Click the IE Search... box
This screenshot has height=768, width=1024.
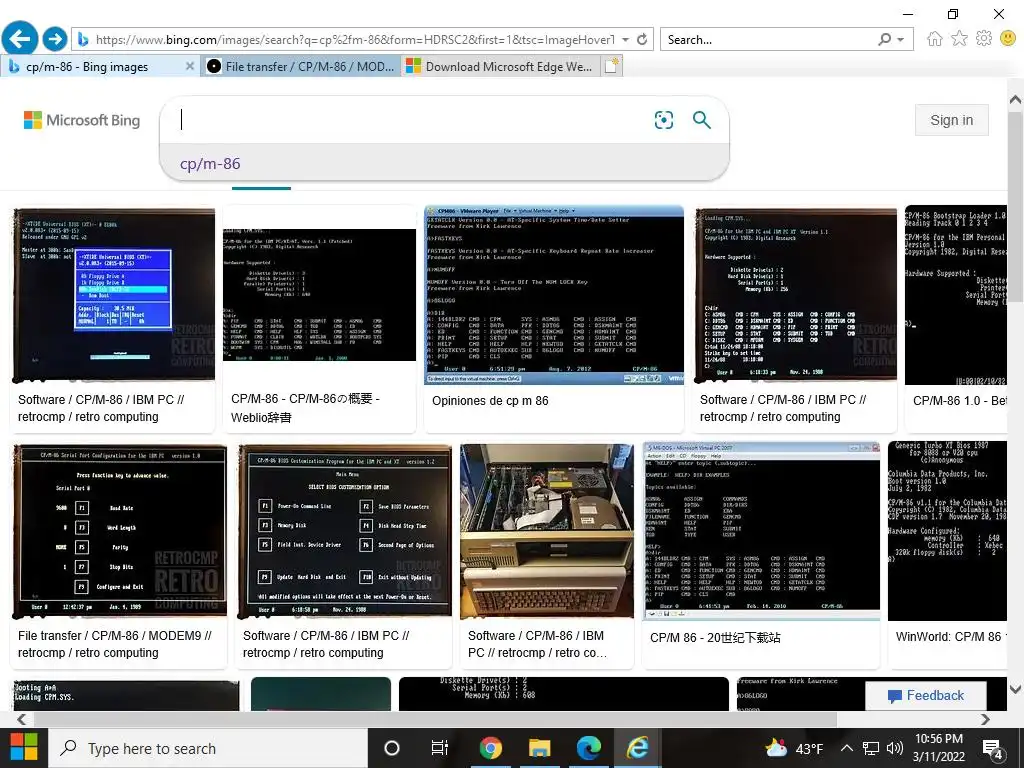[x=767, y=40]
